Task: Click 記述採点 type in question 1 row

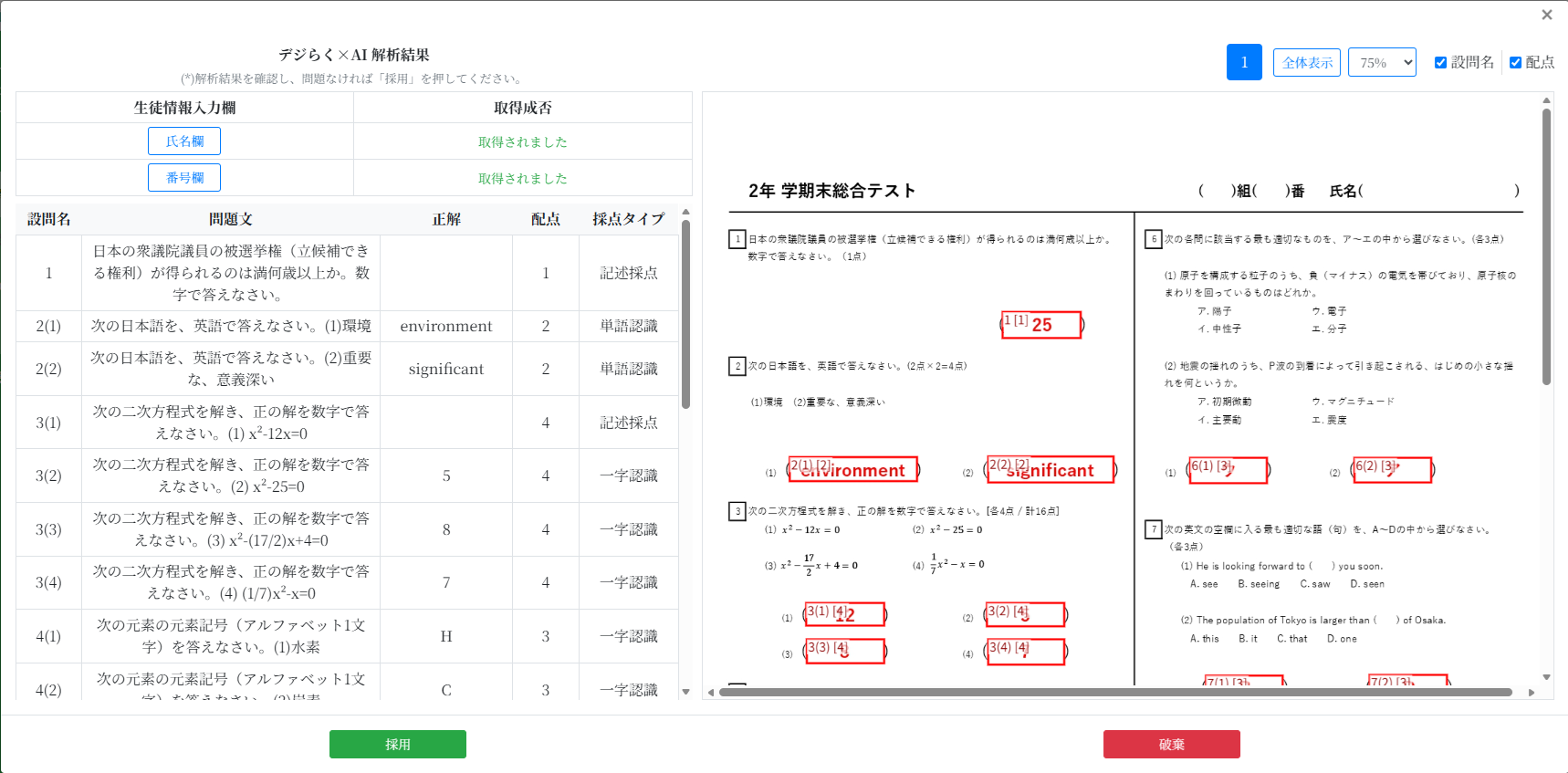Action: point(628,273)
